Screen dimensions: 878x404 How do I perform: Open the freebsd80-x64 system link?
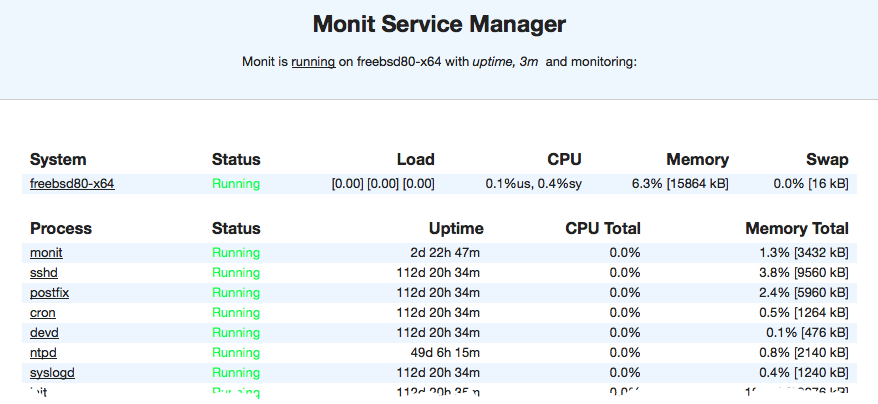[72, 184]
